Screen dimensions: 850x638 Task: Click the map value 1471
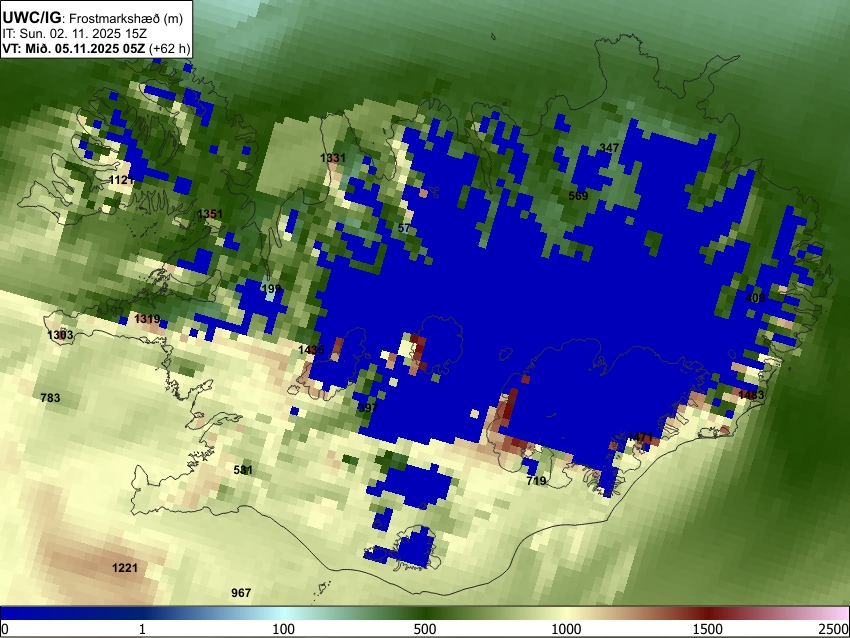(x=640, y=437)
